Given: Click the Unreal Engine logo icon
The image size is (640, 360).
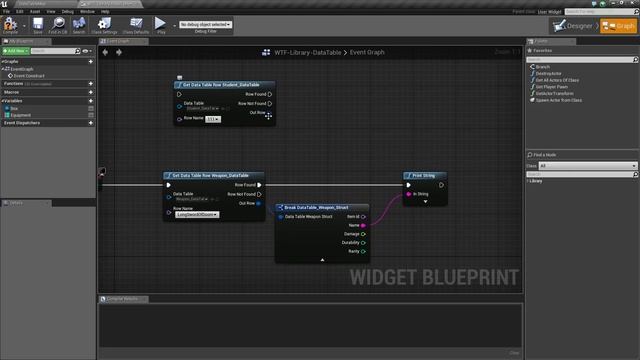Looking at the screenshot, I should [4, 4].
